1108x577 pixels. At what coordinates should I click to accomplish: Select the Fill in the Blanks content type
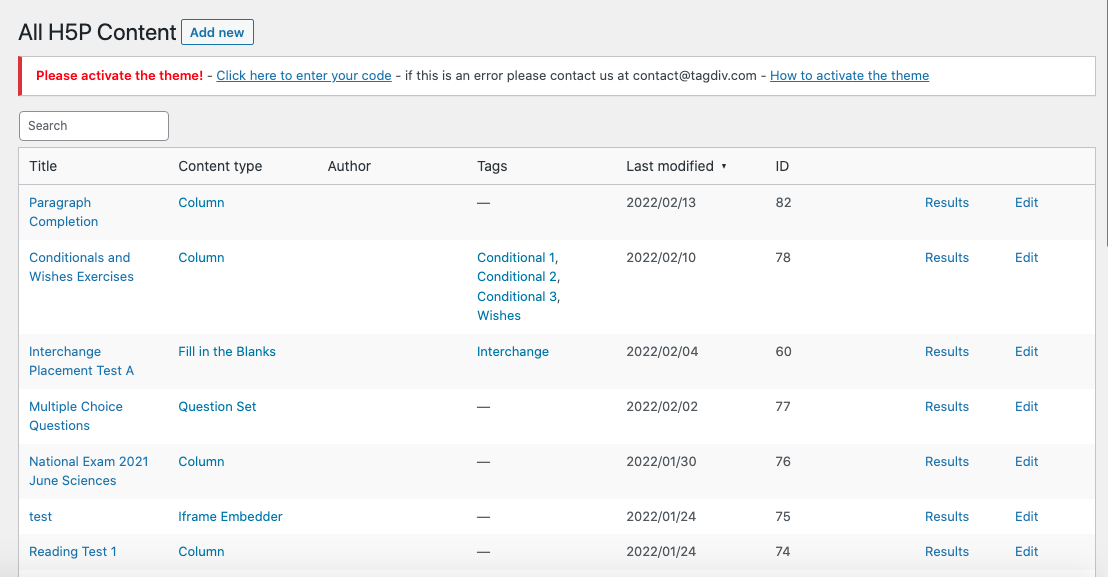[x=227, y=352]
